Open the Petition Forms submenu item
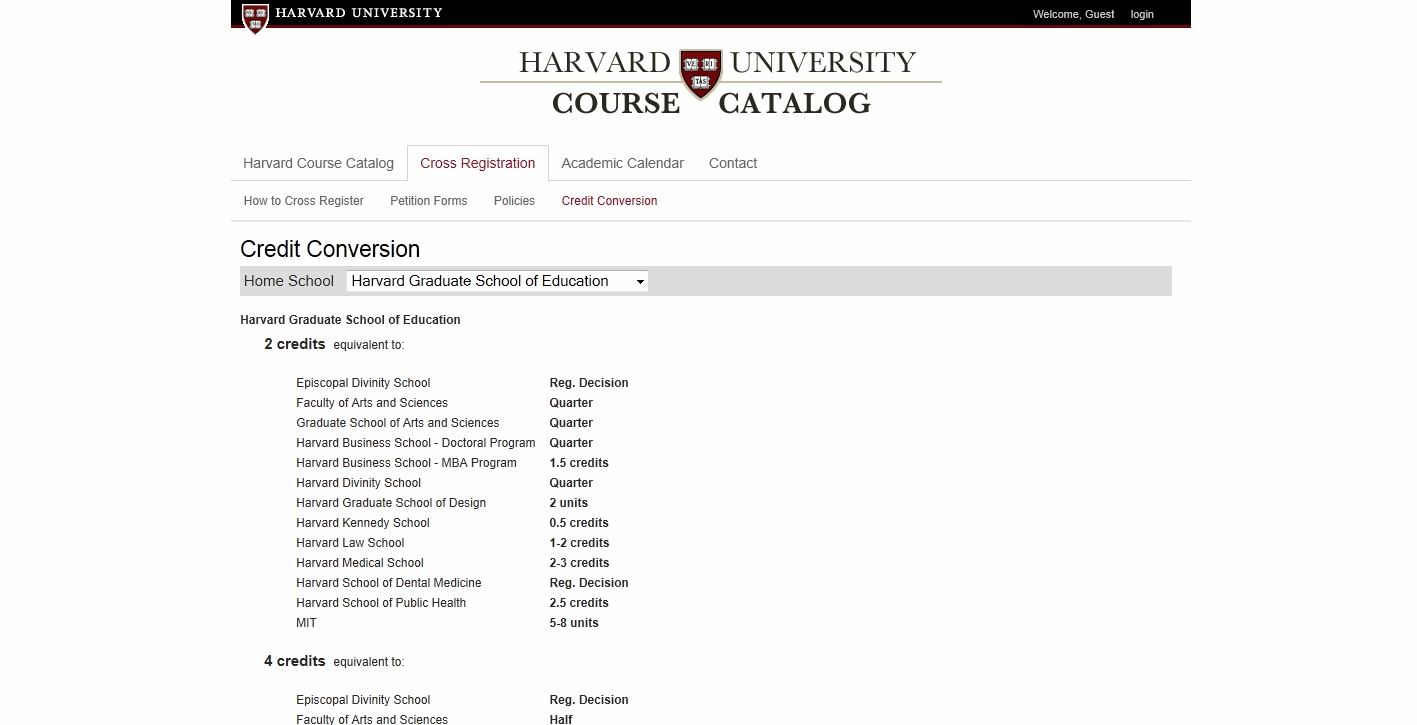The width and height of the screenshot is (1417, 725). coord(428,201)
